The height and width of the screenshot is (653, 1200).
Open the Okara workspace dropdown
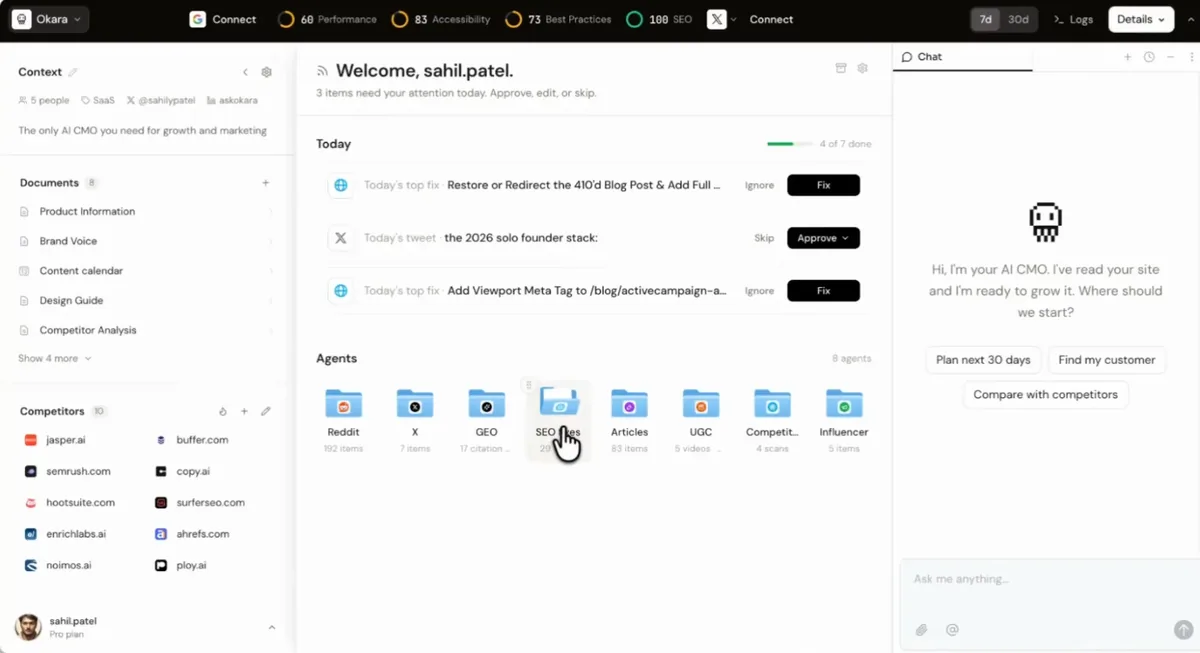click(x=49, y=19)
